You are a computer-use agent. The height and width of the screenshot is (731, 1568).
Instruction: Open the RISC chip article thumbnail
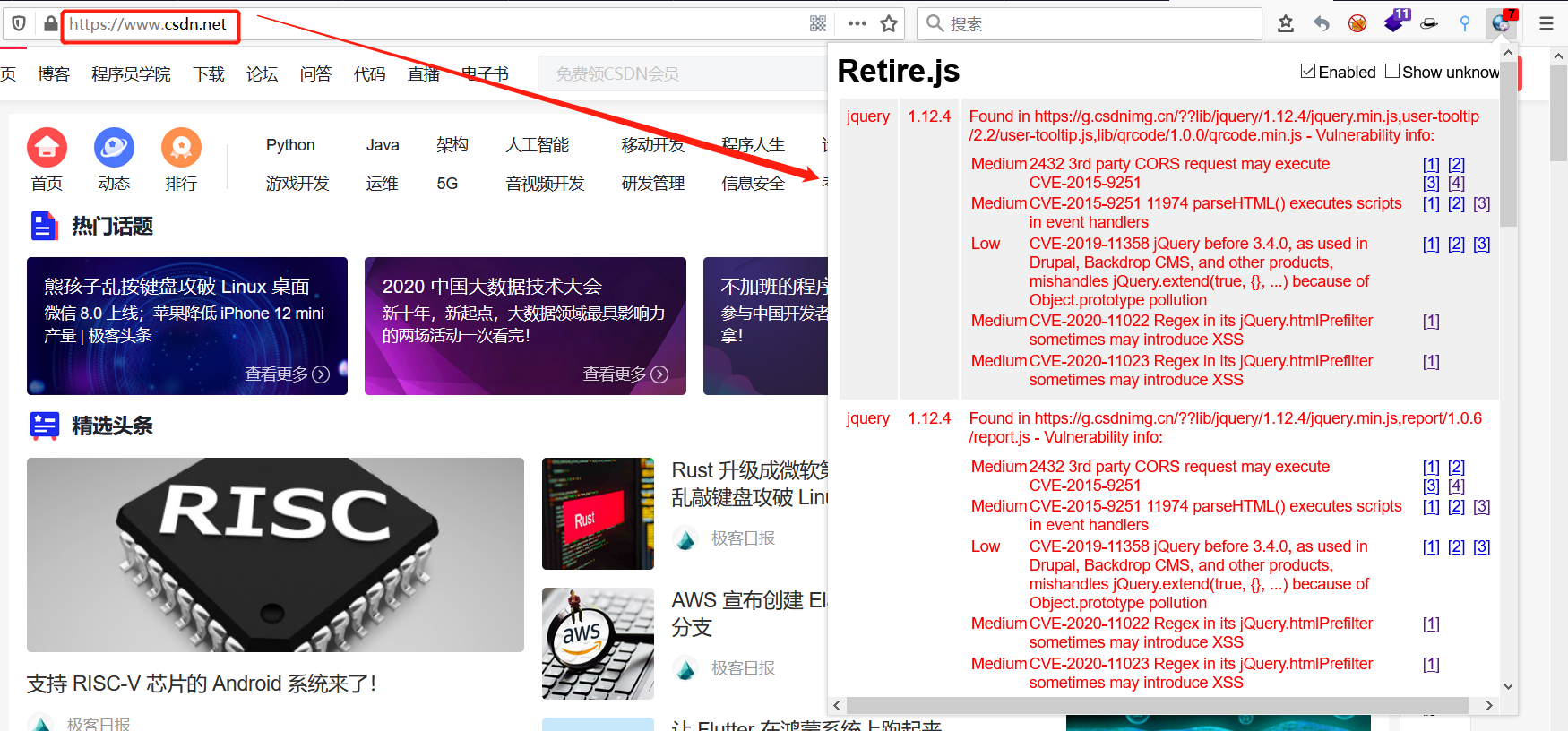tap(275, 555)
